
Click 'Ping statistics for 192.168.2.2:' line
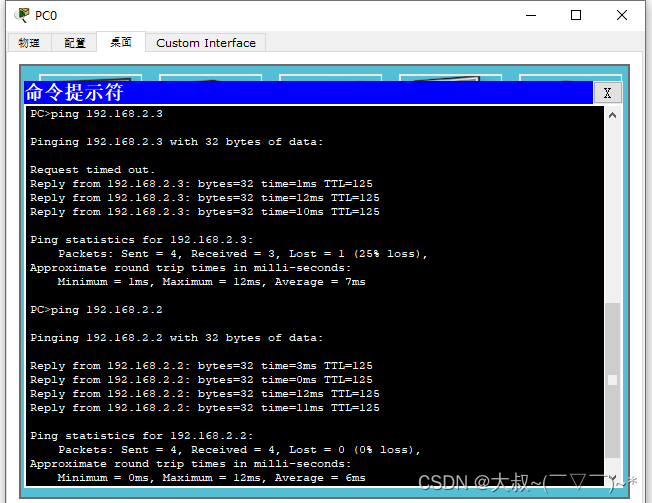pyautogui.click(x=141, y=436)
